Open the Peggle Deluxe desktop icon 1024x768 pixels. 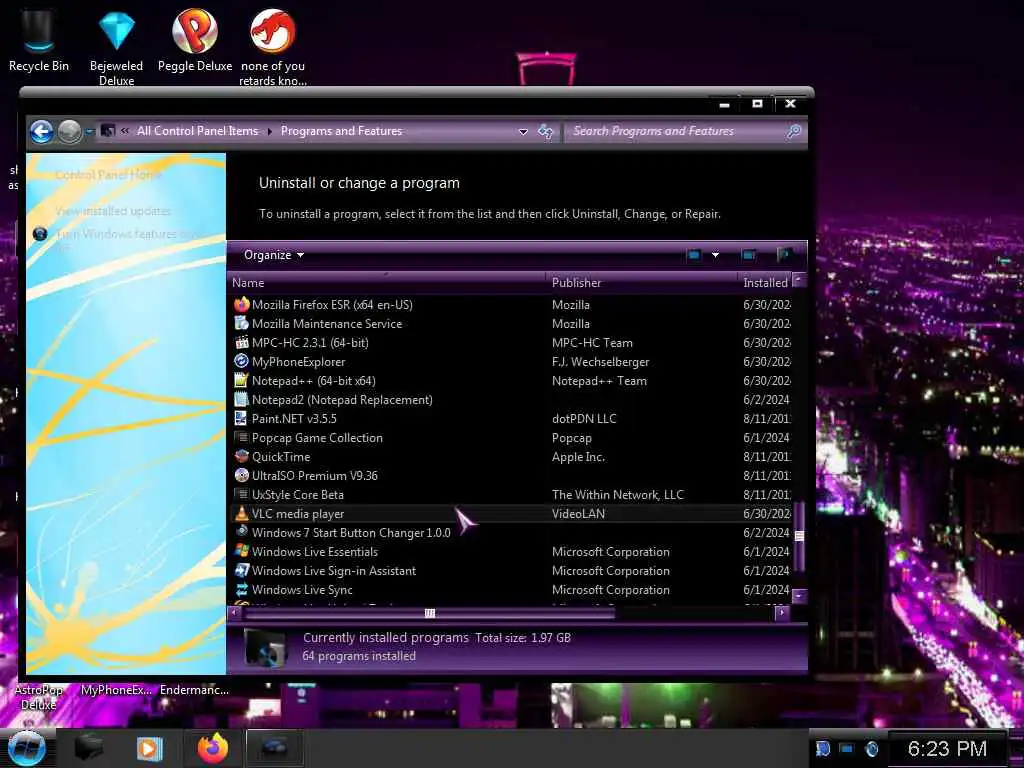(x=195, y=40)
